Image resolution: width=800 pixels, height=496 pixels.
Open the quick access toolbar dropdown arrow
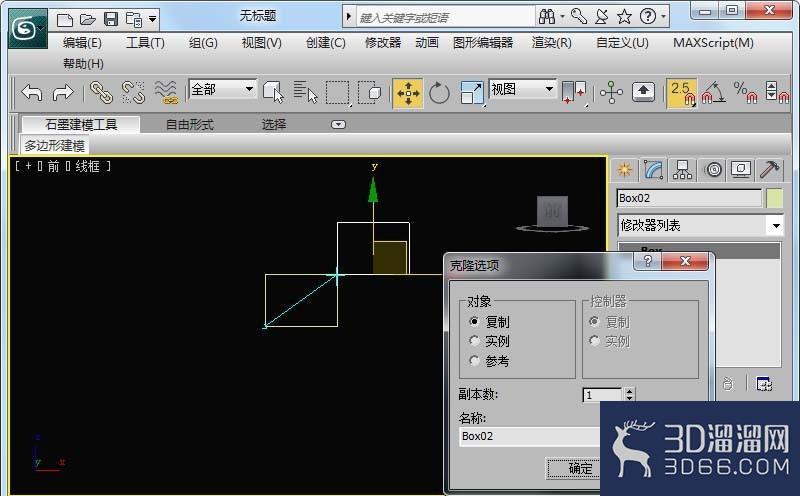coord(153,19)
